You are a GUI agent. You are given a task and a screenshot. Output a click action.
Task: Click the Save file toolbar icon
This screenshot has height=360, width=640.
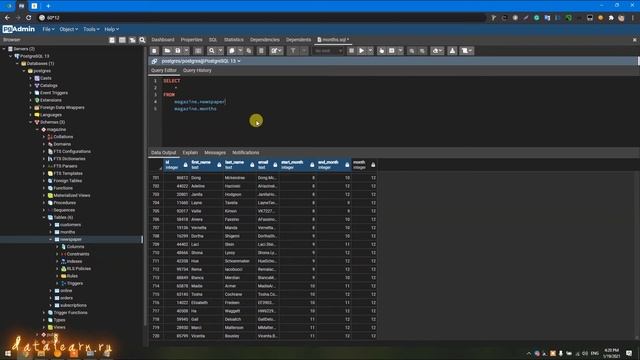(178, 51)
